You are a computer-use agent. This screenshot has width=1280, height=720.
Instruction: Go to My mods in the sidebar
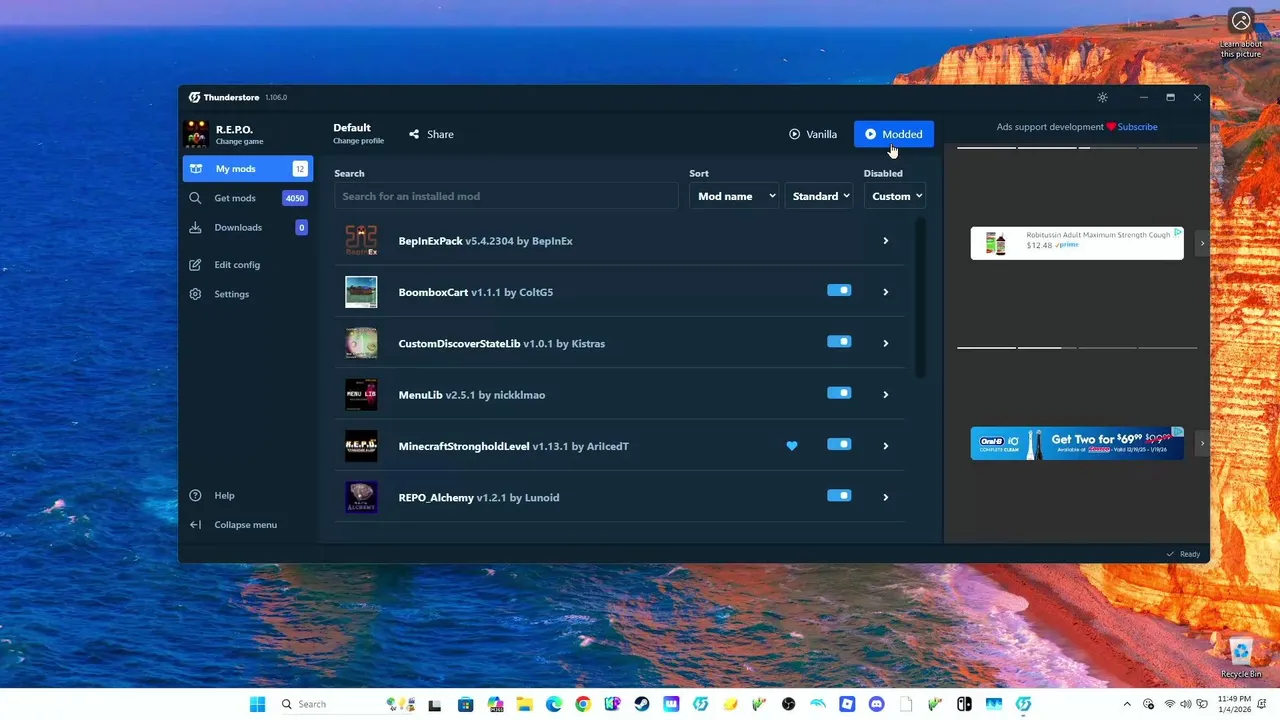click(x=248, y=169)
